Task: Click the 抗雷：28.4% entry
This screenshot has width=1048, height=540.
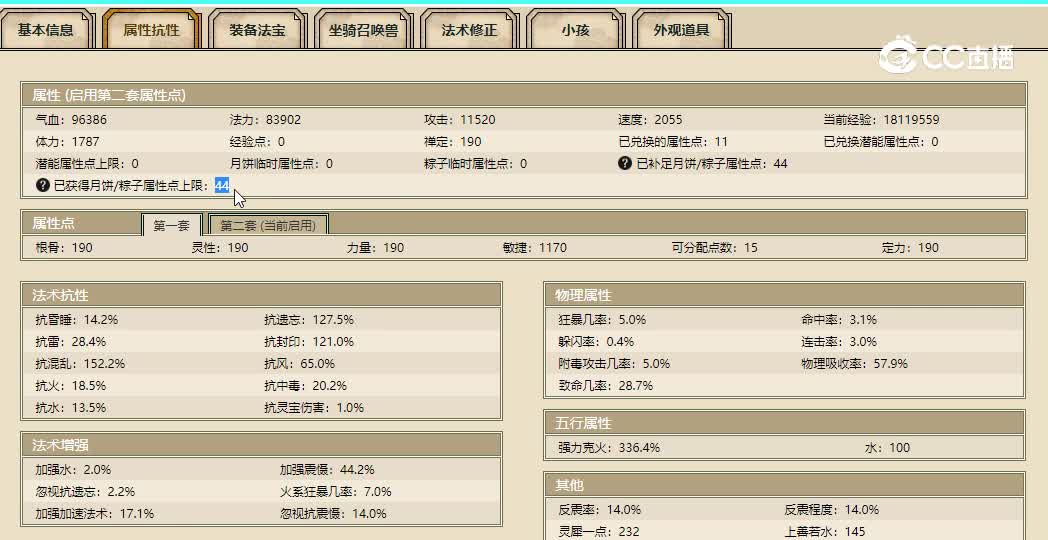Action: click(70, 342)
